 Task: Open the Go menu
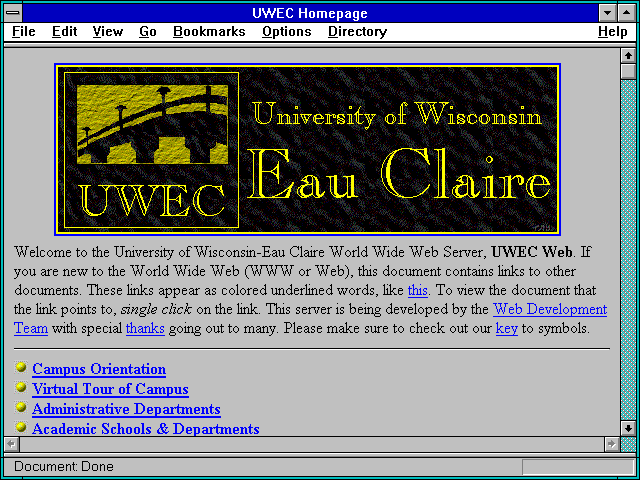[148, 31]
